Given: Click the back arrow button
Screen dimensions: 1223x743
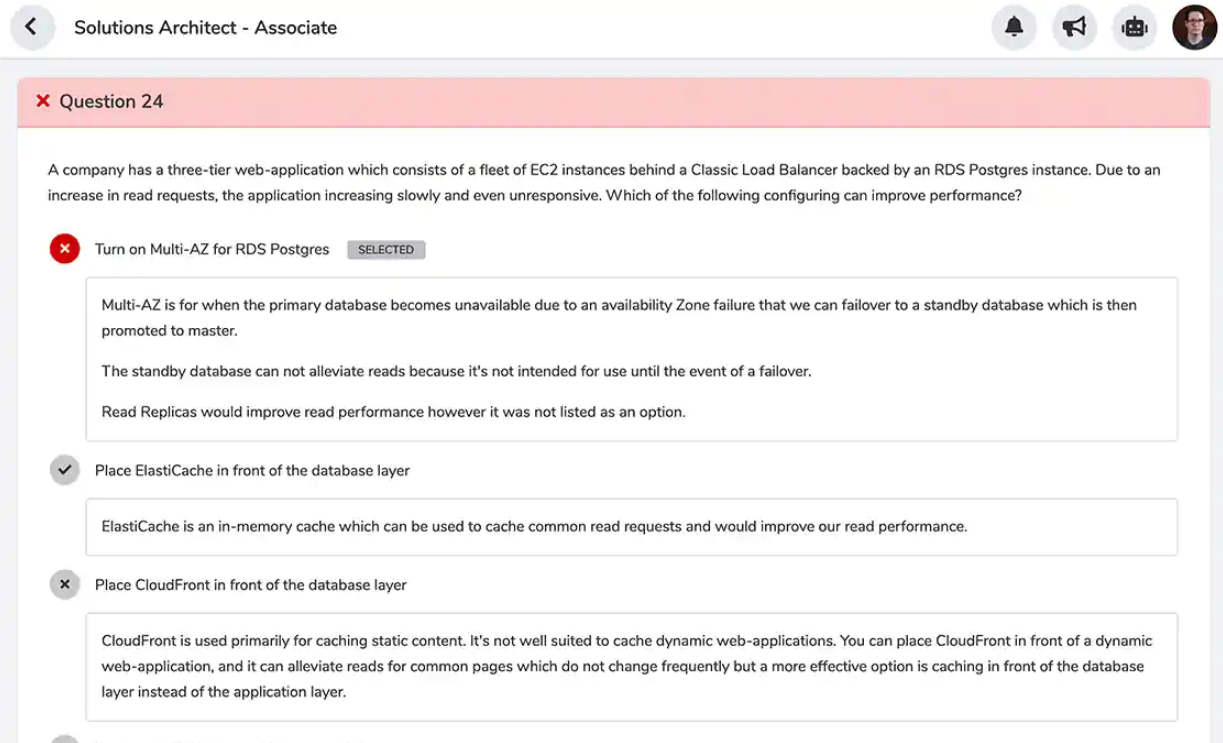Looking at the screenshot, I should [31, 27].
